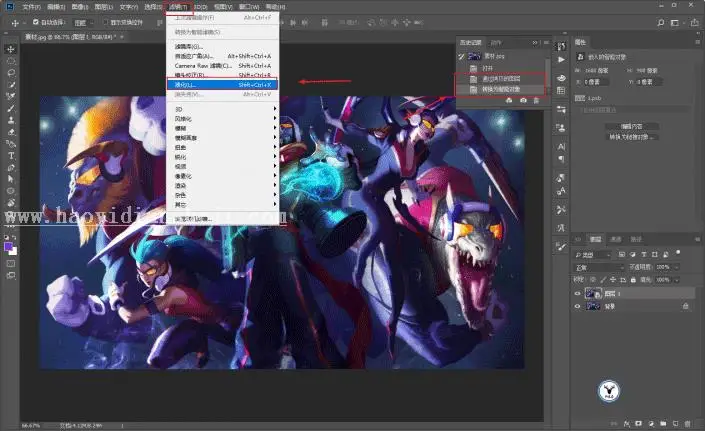Click the new group folder icon in Layers panel
The height and width of the screenshot is (431, 705).
[663, 423]
